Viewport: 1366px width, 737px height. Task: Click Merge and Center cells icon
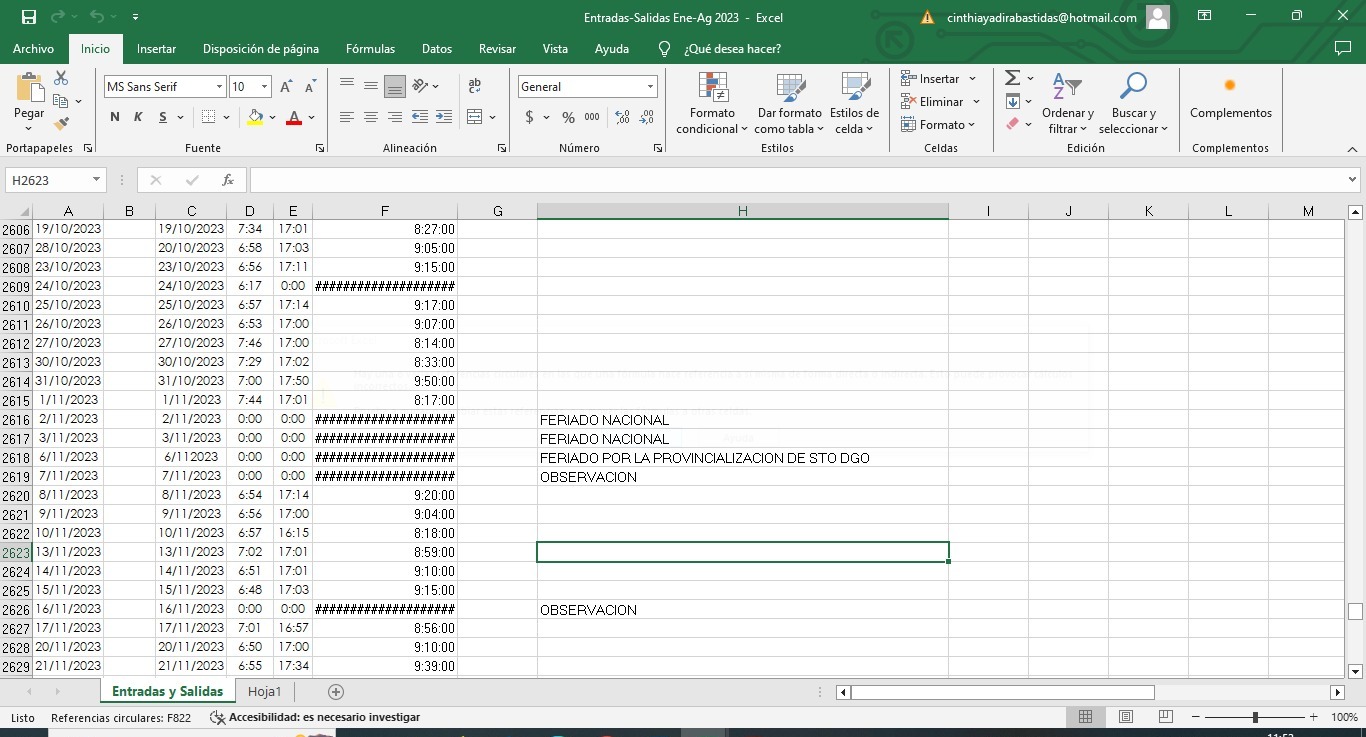(x=475, y=117)
